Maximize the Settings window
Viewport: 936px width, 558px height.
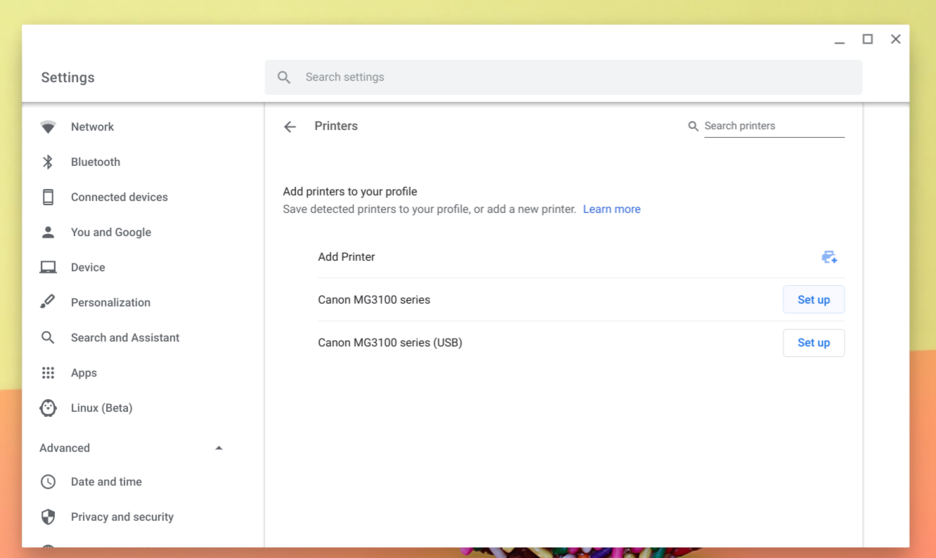[x=867, y=39]
